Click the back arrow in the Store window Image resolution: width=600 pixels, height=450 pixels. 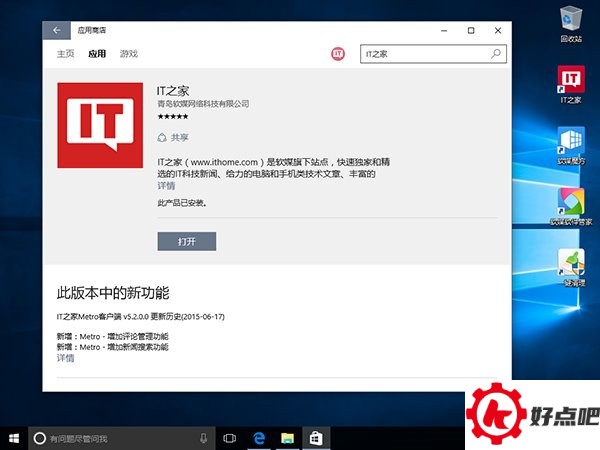click(56, 31)
